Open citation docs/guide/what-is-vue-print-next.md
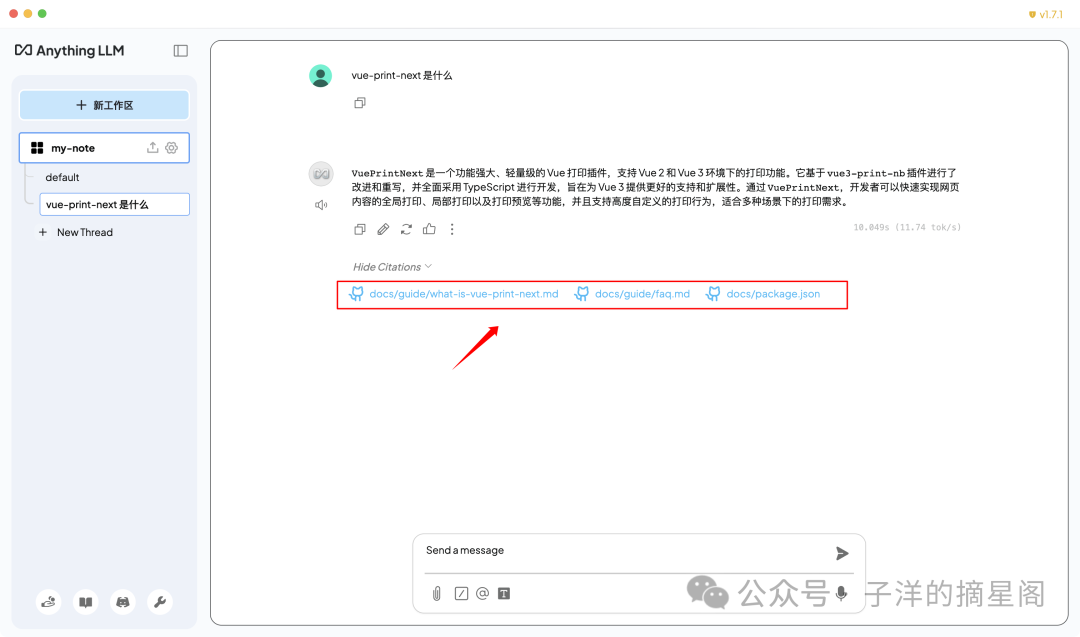 tap(454, 294)
